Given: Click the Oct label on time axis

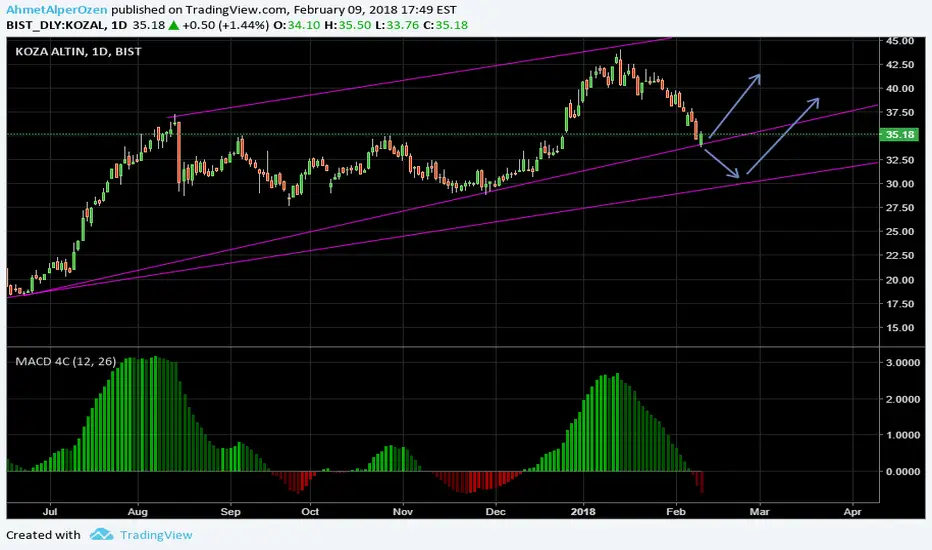Looking at the screenshot, I should click(x=310, y=511).
